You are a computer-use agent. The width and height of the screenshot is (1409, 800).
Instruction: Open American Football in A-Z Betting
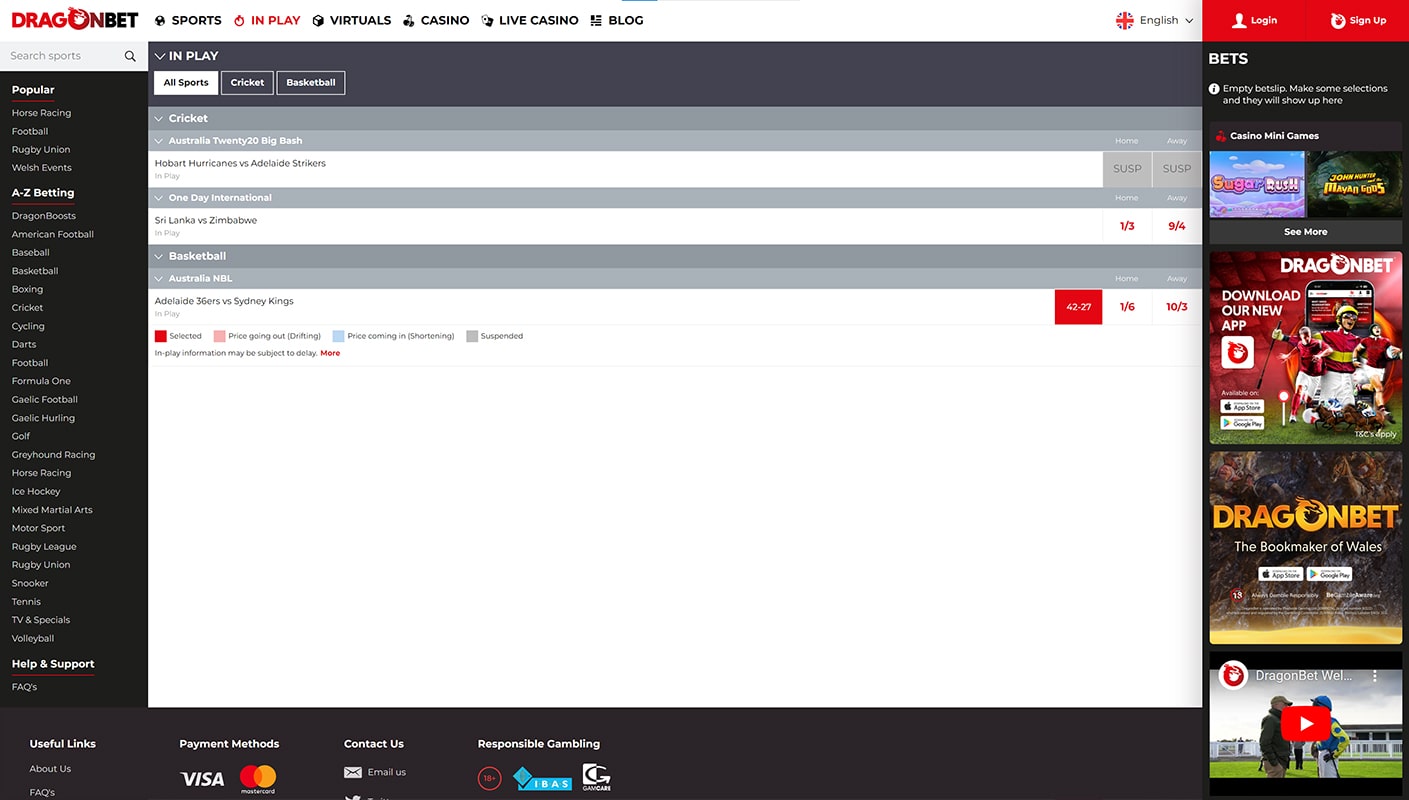click(53, 234)
